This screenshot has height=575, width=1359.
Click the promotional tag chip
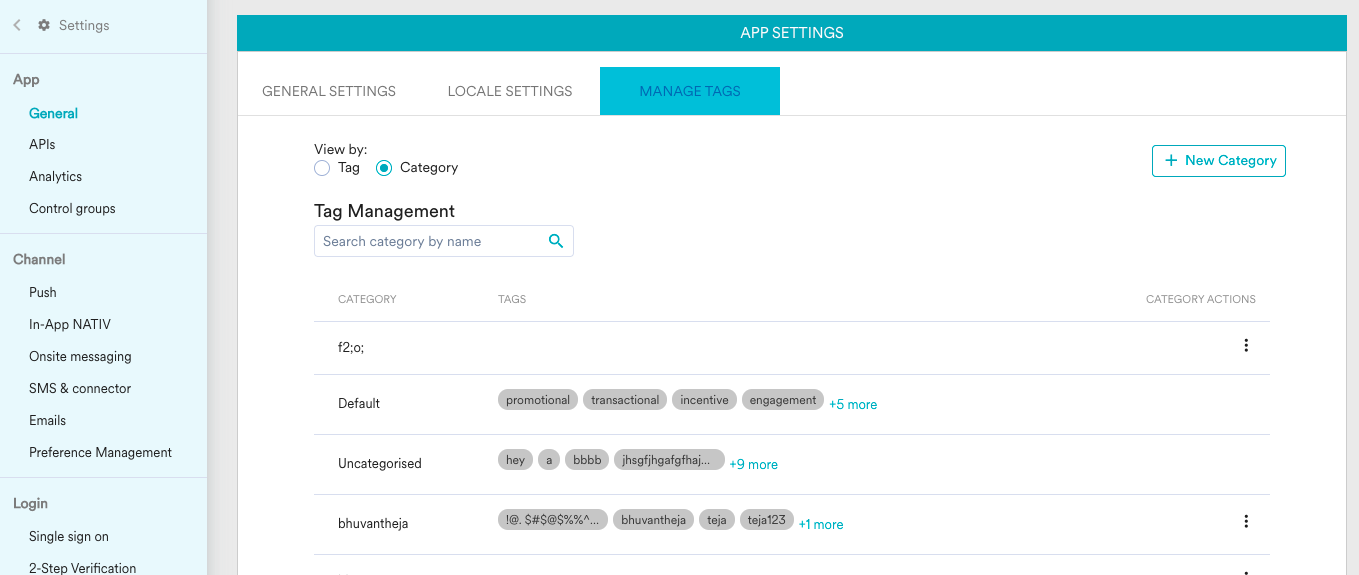coord(538,400)
